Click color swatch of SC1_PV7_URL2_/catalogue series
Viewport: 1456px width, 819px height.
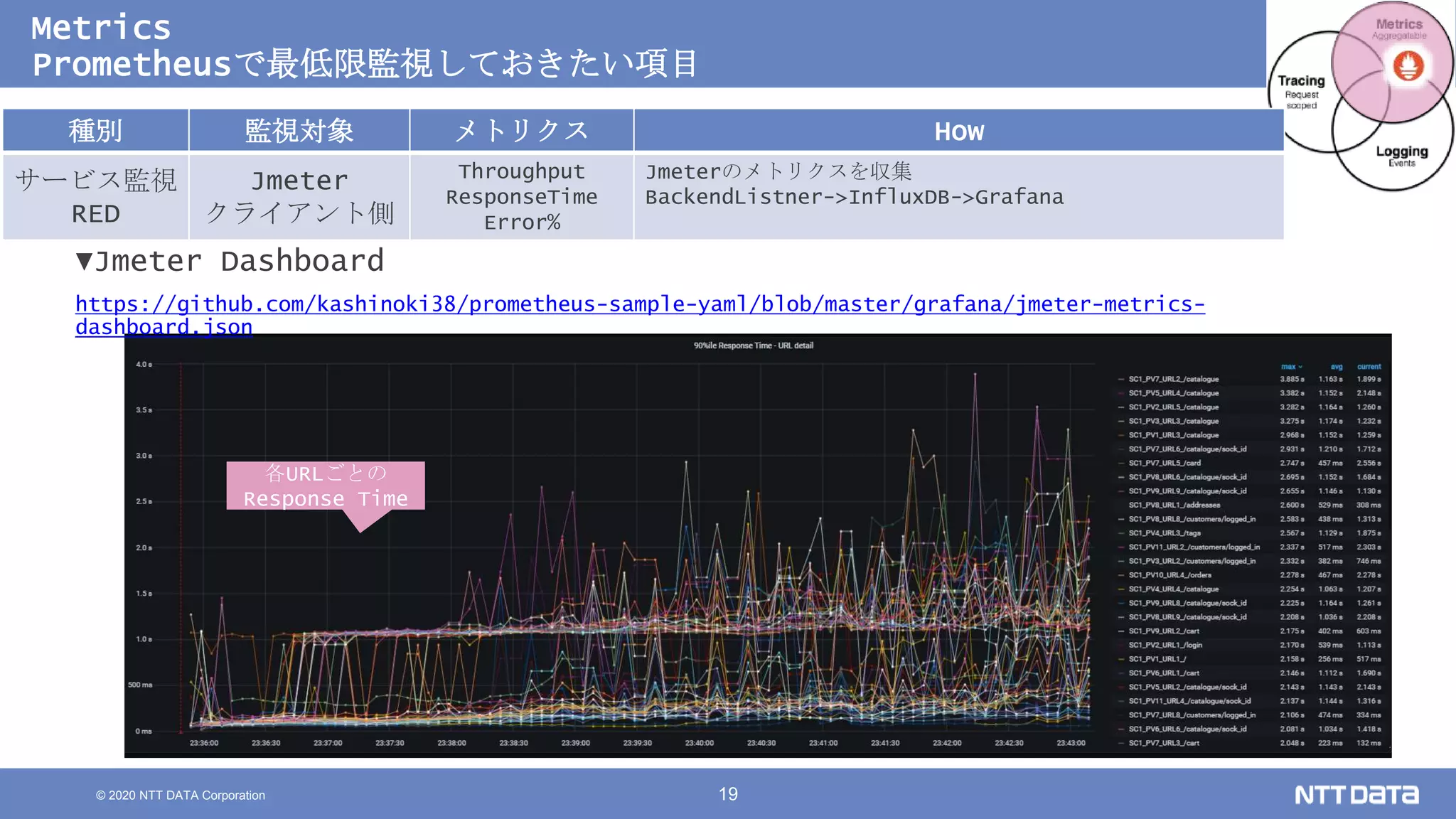click(x=1121, y=380)
